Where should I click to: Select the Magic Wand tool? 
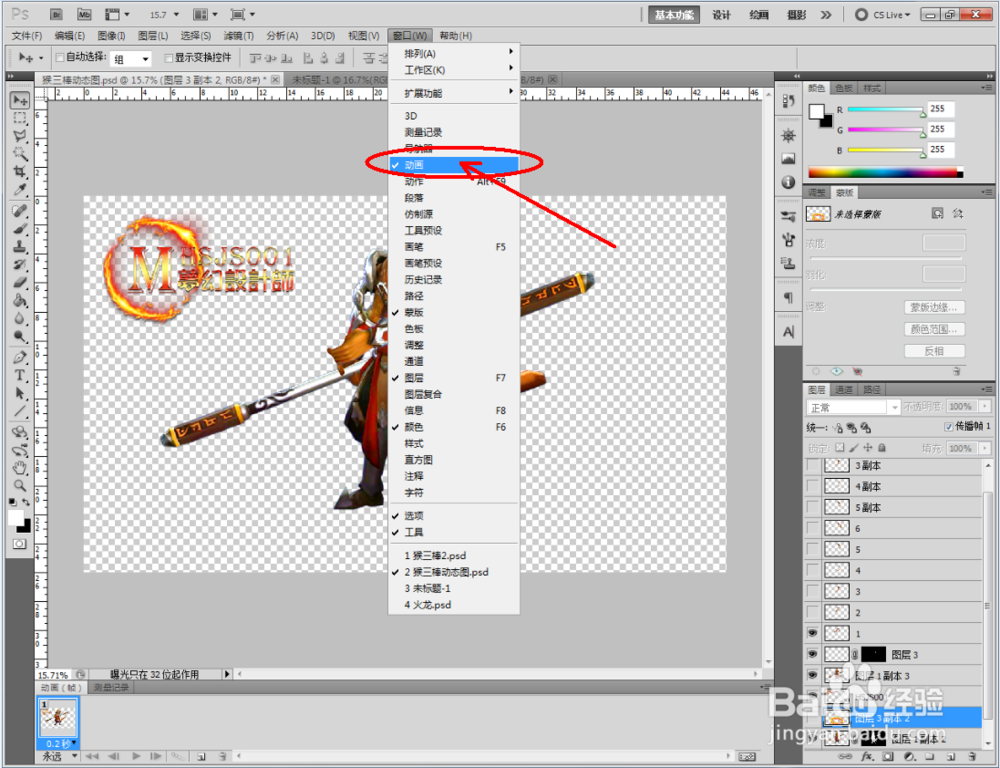20,154
